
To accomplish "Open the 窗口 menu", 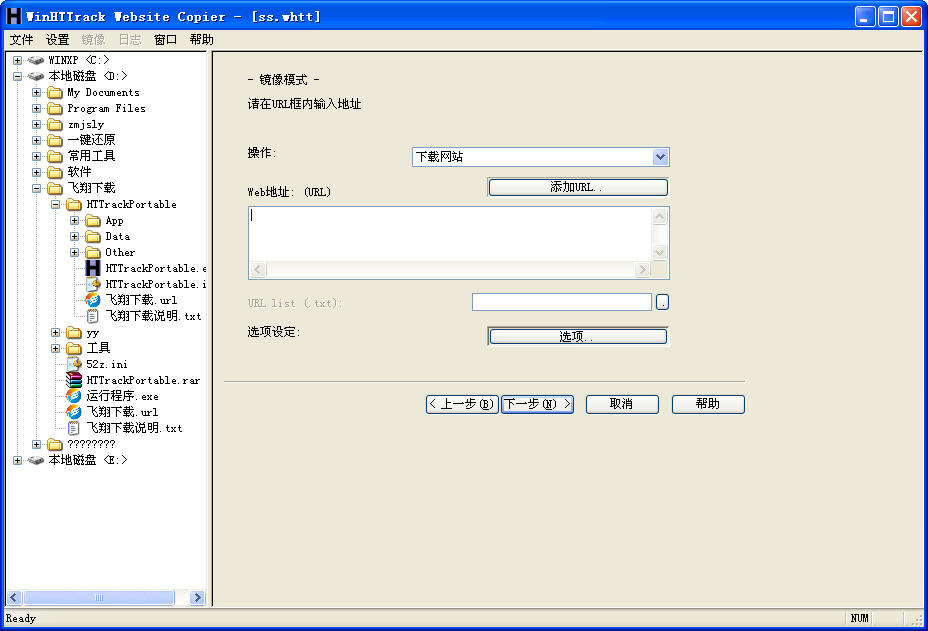I will click(x=166, y=40).
